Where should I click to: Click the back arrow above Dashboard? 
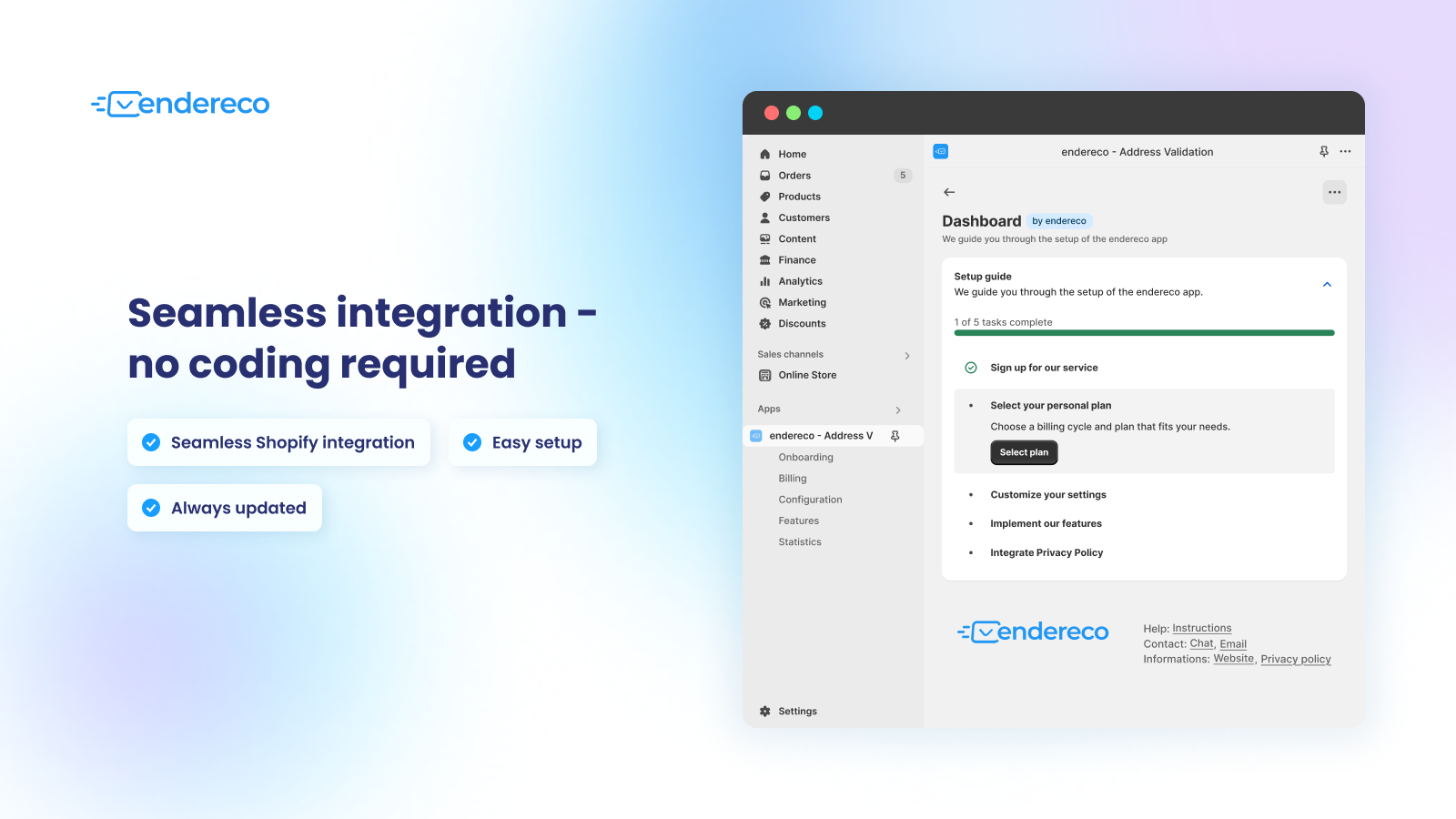pyautogui.click(x=949, y=192)
